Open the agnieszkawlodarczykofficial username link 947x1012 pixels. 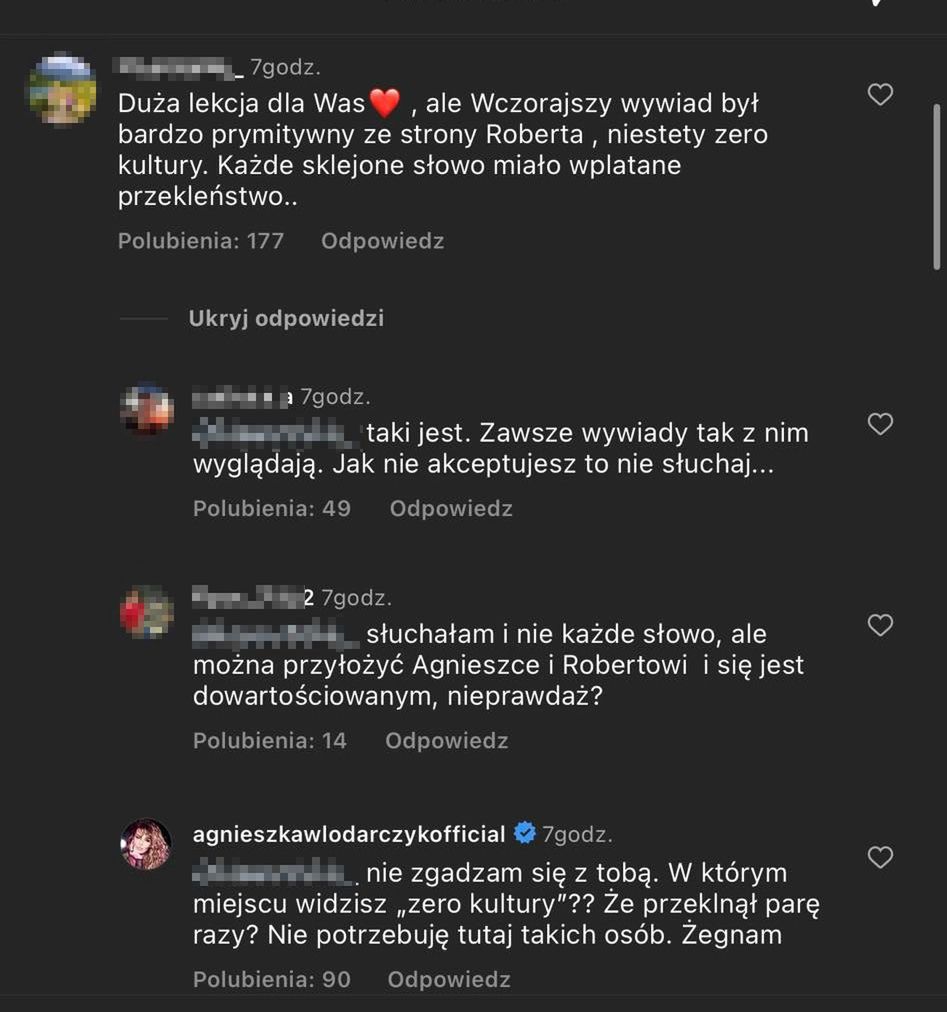[349, 833]
